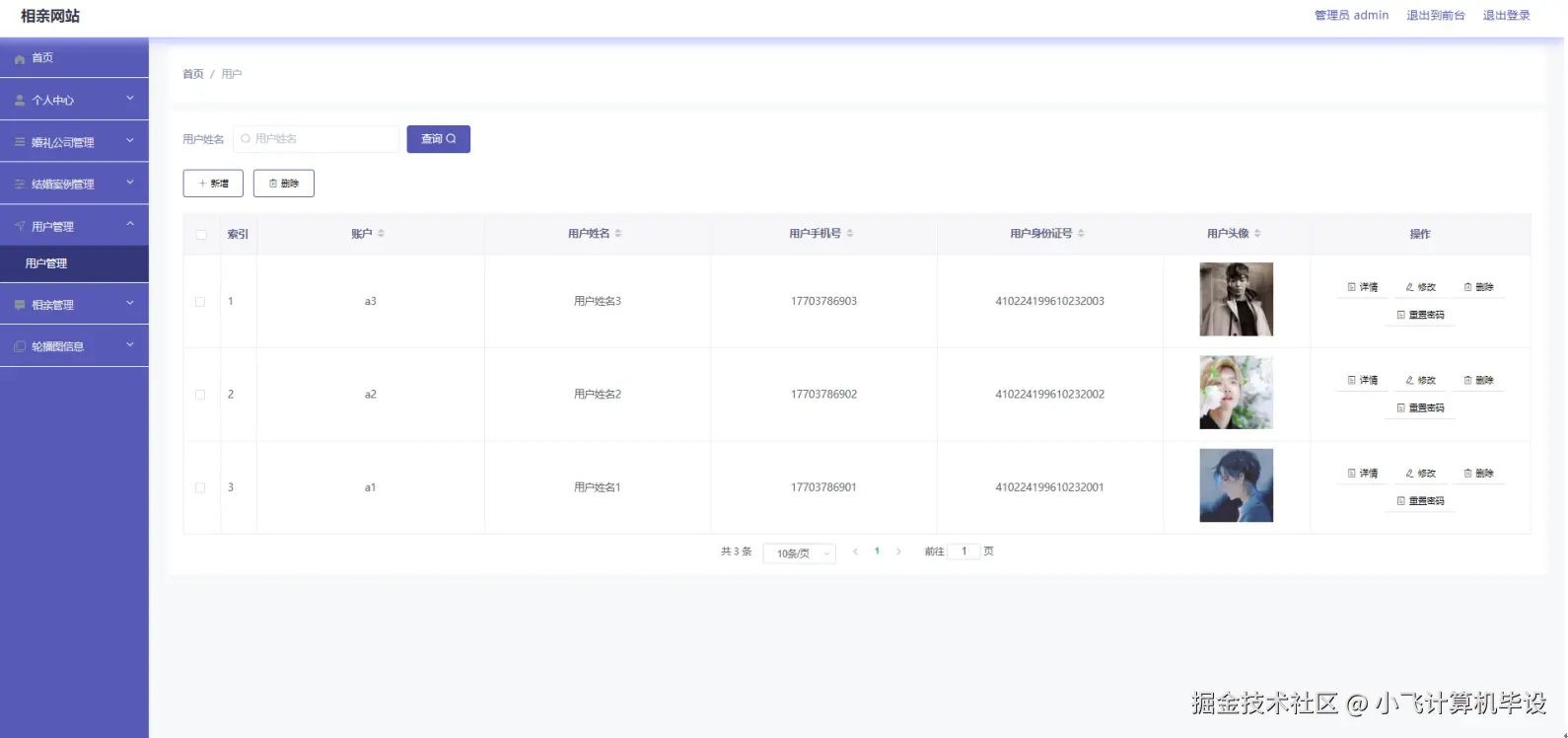Expand the 结婚案例管理 menu chevron

pyautogui.click(x=130, y=183)
